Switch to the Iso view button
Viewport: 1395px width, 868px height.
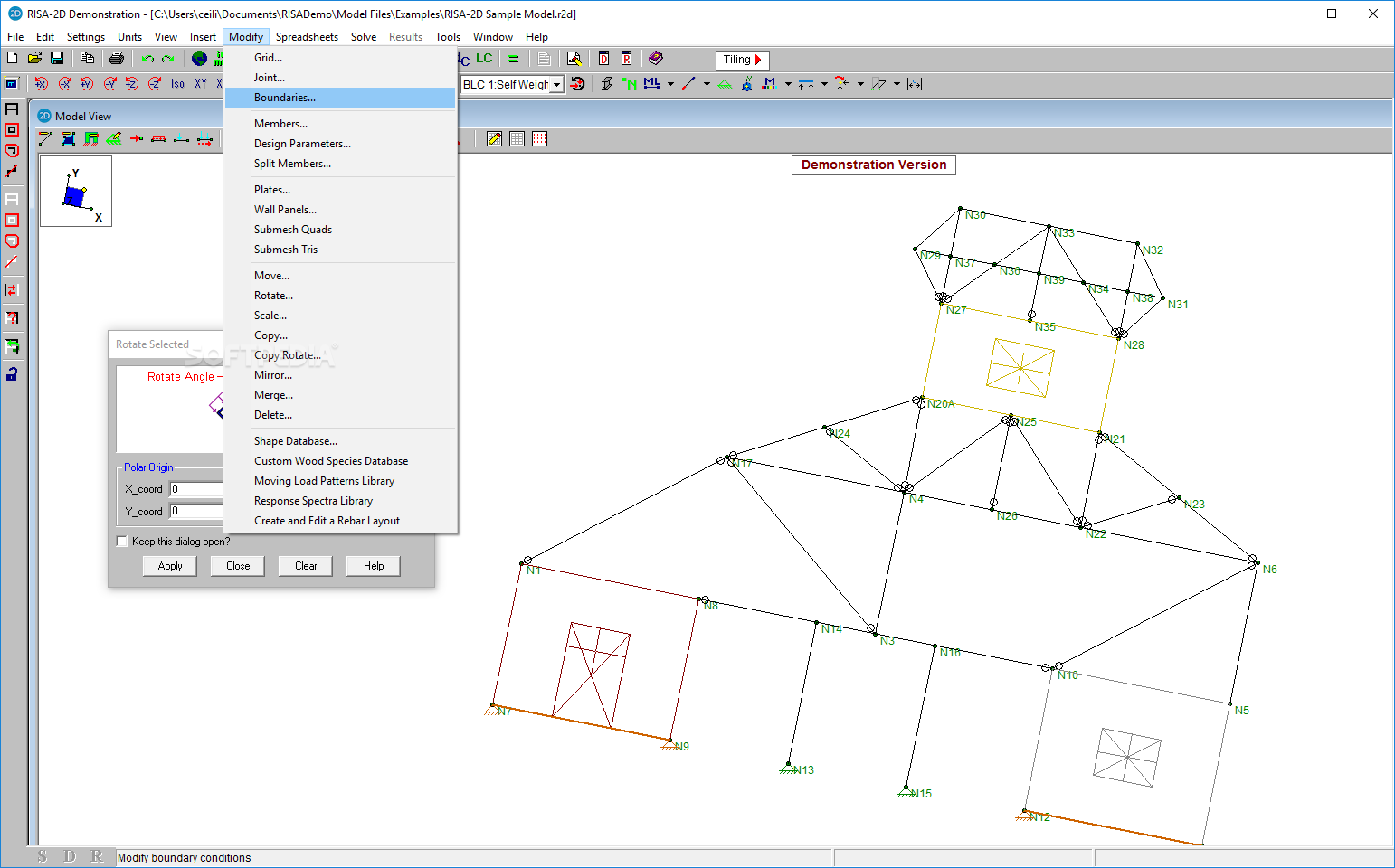click(x=177, y=83)
